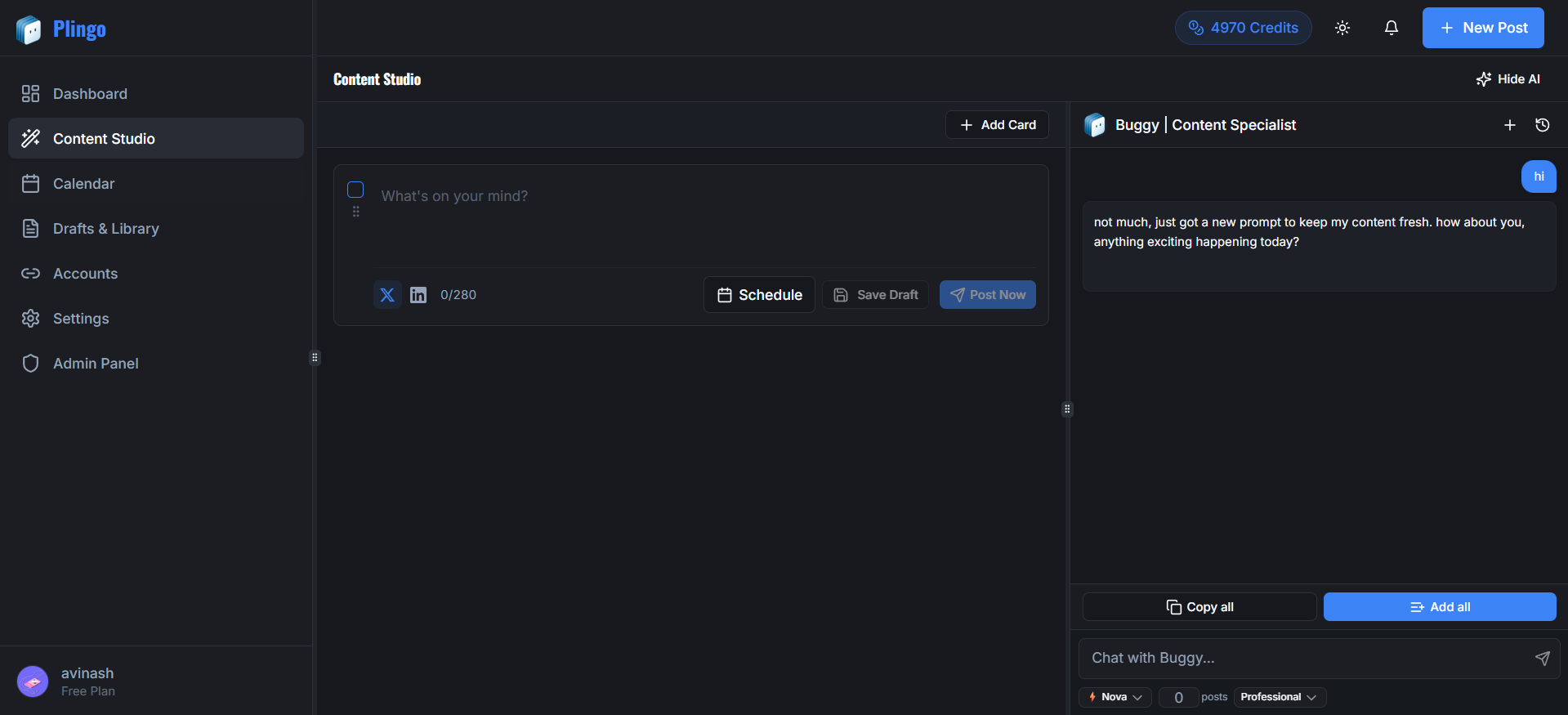Open Settings from the sidebar

pyautogui.click(x=155, y=319)
